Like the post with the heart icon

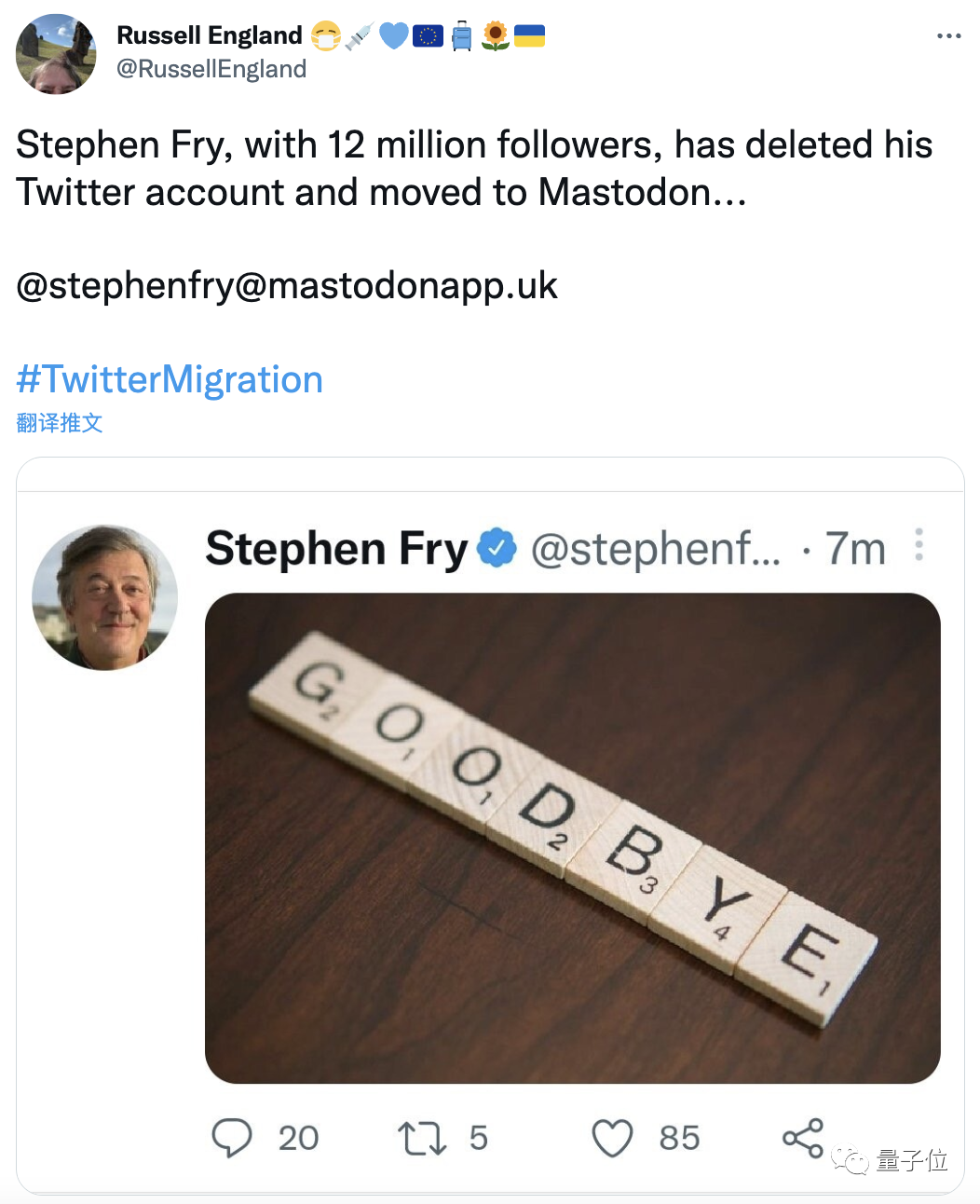pyautogui.click(x=612, y=1139)
